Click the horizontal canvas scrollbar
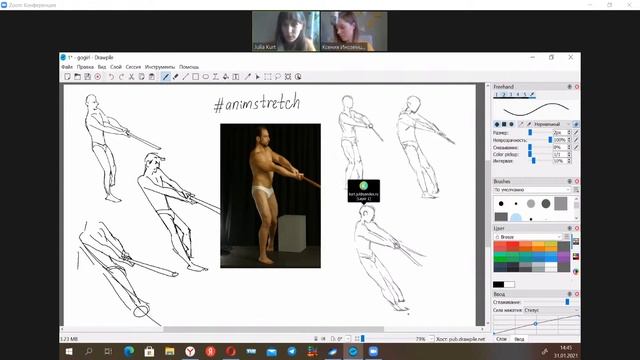 coord(273,329)
